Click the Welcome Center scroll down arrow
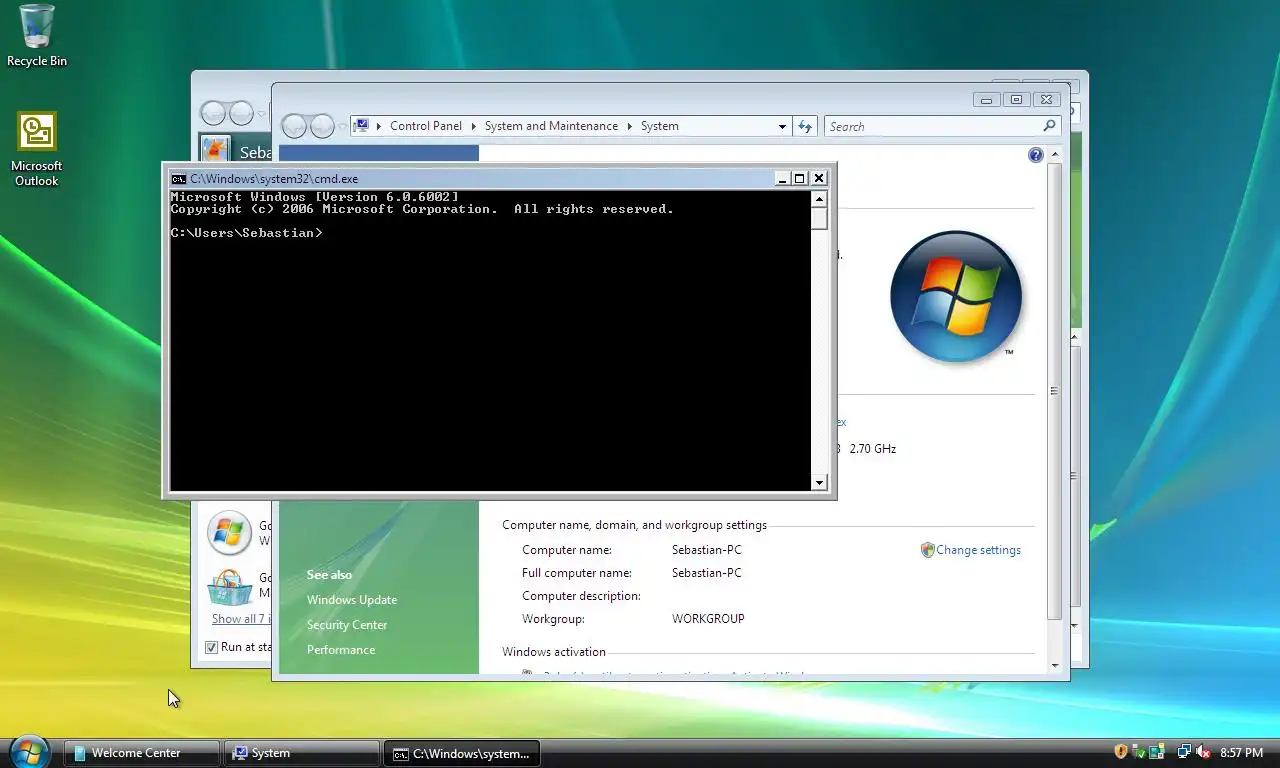Screen dimensions: 1280x768 click(1075, 626)
